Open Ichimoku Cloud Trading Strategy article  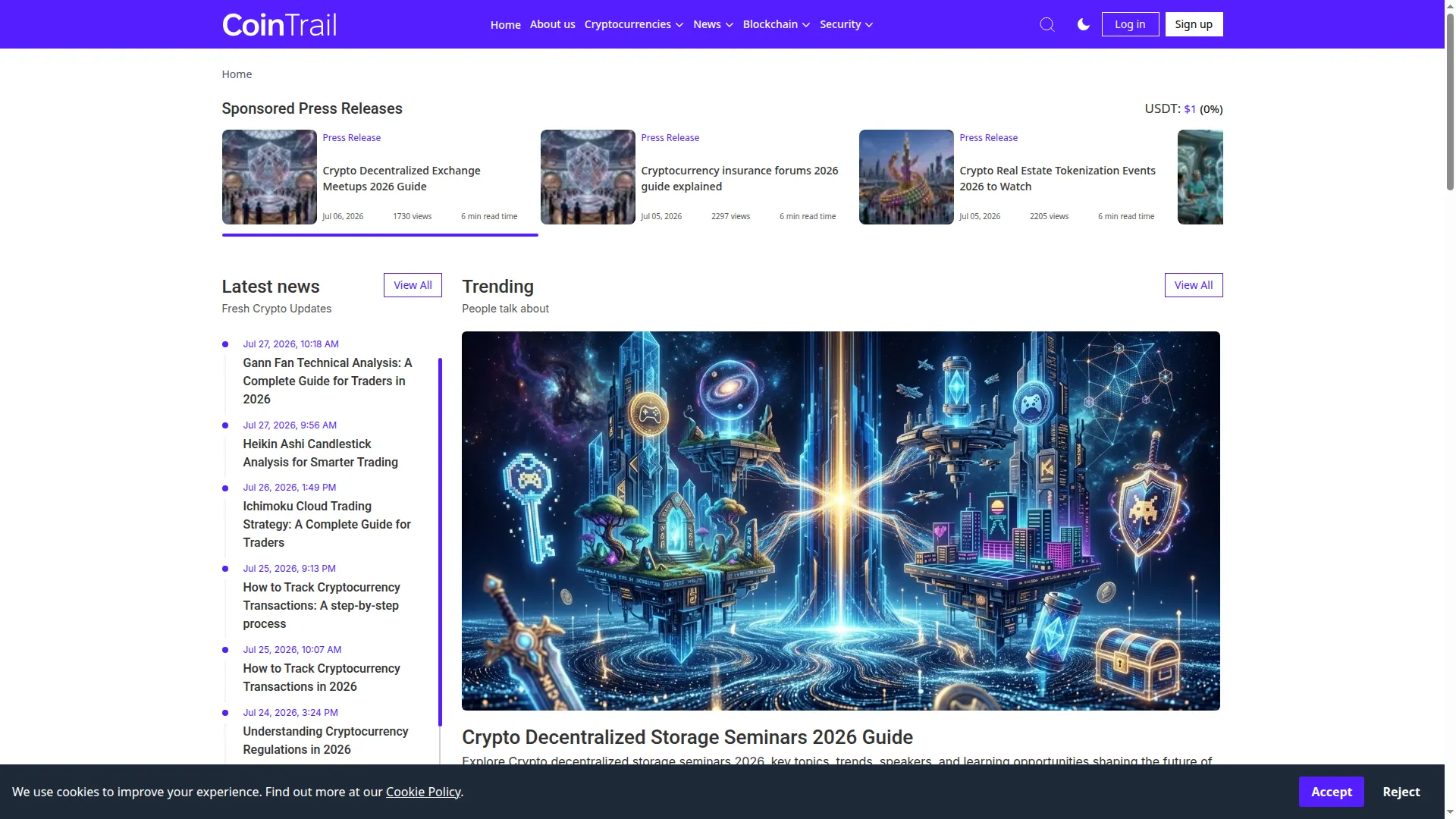tap(327, 524)
